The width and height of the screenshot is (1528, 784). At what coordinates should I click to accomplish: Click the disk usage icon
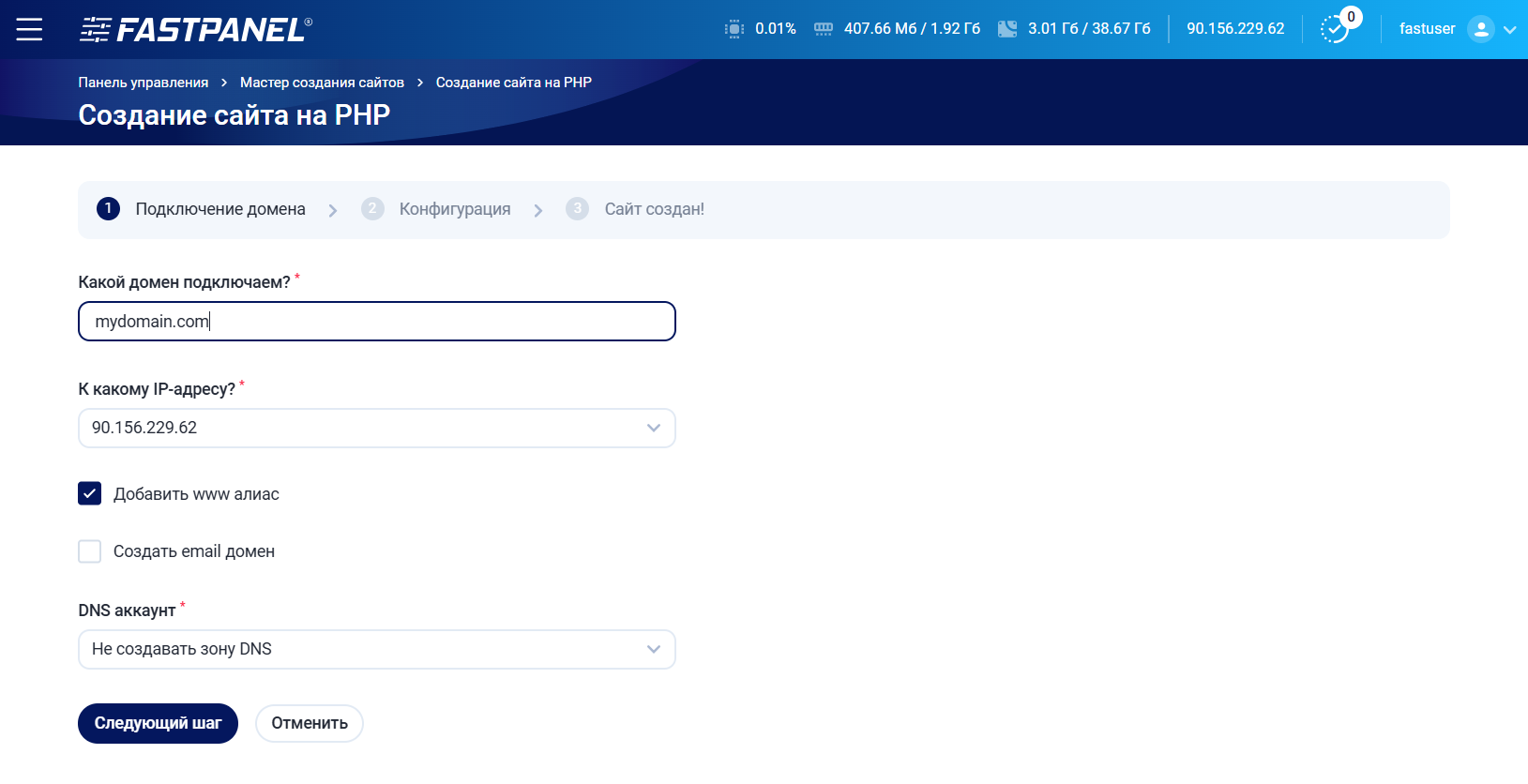click(1006, 29)
